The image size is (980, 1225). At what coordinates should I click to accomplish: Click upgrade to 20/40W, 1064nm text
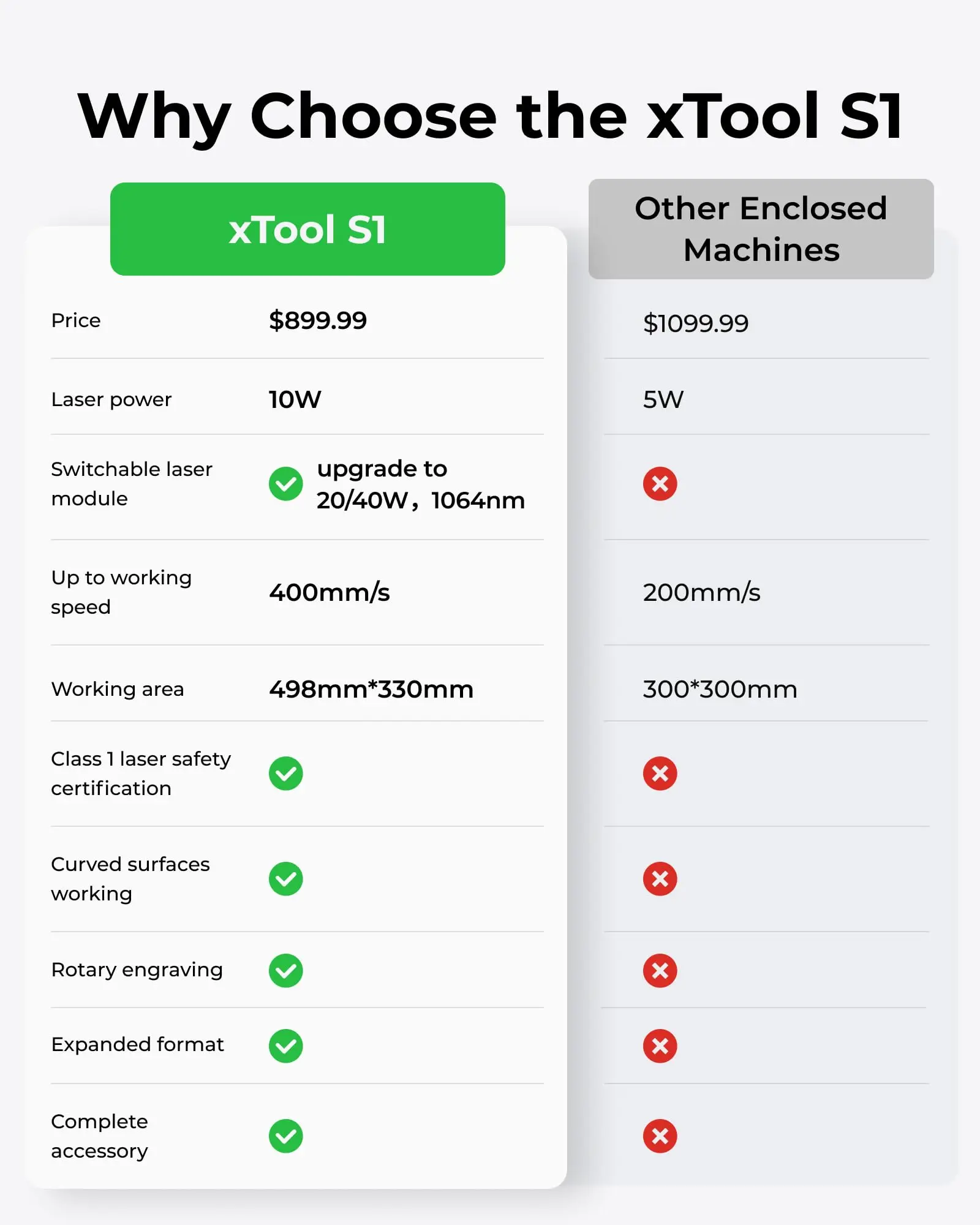tap(421, 484)
